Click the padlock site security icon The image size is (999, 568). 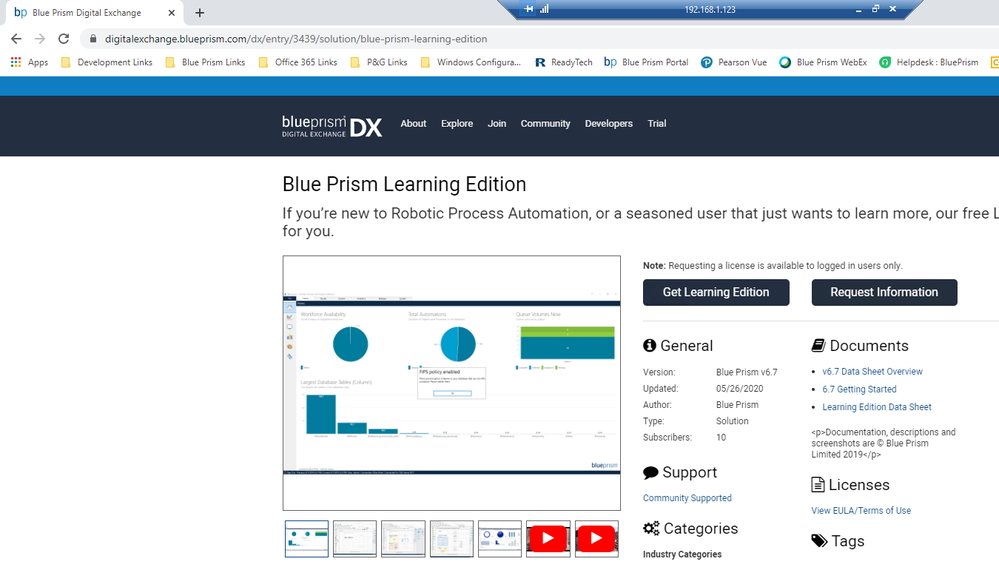(93, 39)
